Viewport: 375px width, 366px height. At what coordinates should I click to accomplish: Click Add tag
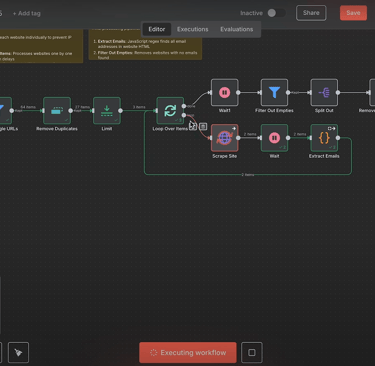[x=27, y=13]
